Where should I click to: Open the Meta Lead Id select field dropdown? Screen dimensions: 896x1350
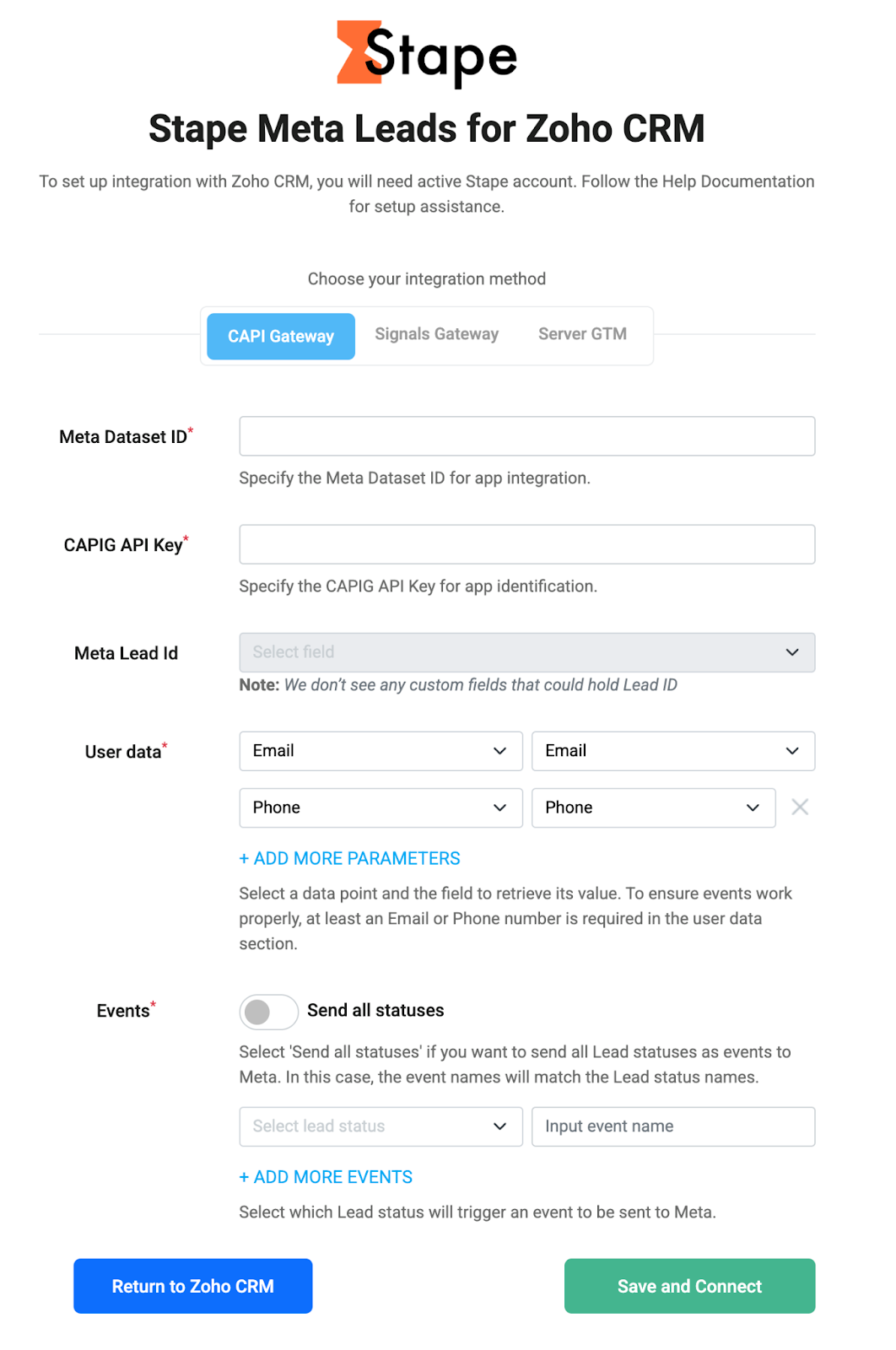point(526,652)
